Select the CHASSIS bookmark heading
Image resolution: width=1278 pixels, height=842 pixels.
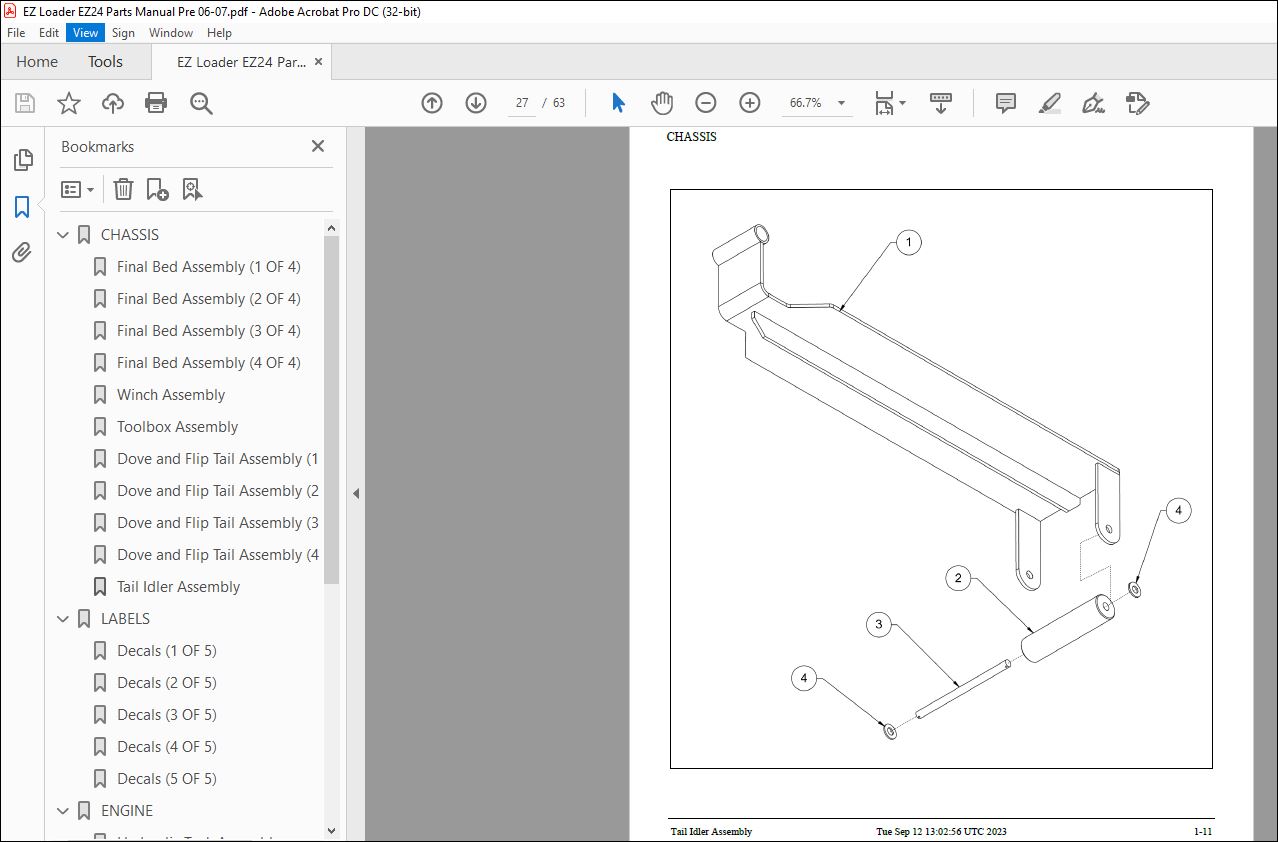(x=130, y=235)
